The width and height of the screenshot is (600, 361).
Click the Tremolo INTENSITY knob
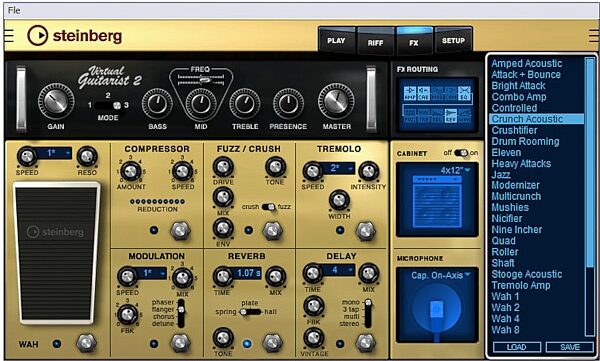coord(368,171)
